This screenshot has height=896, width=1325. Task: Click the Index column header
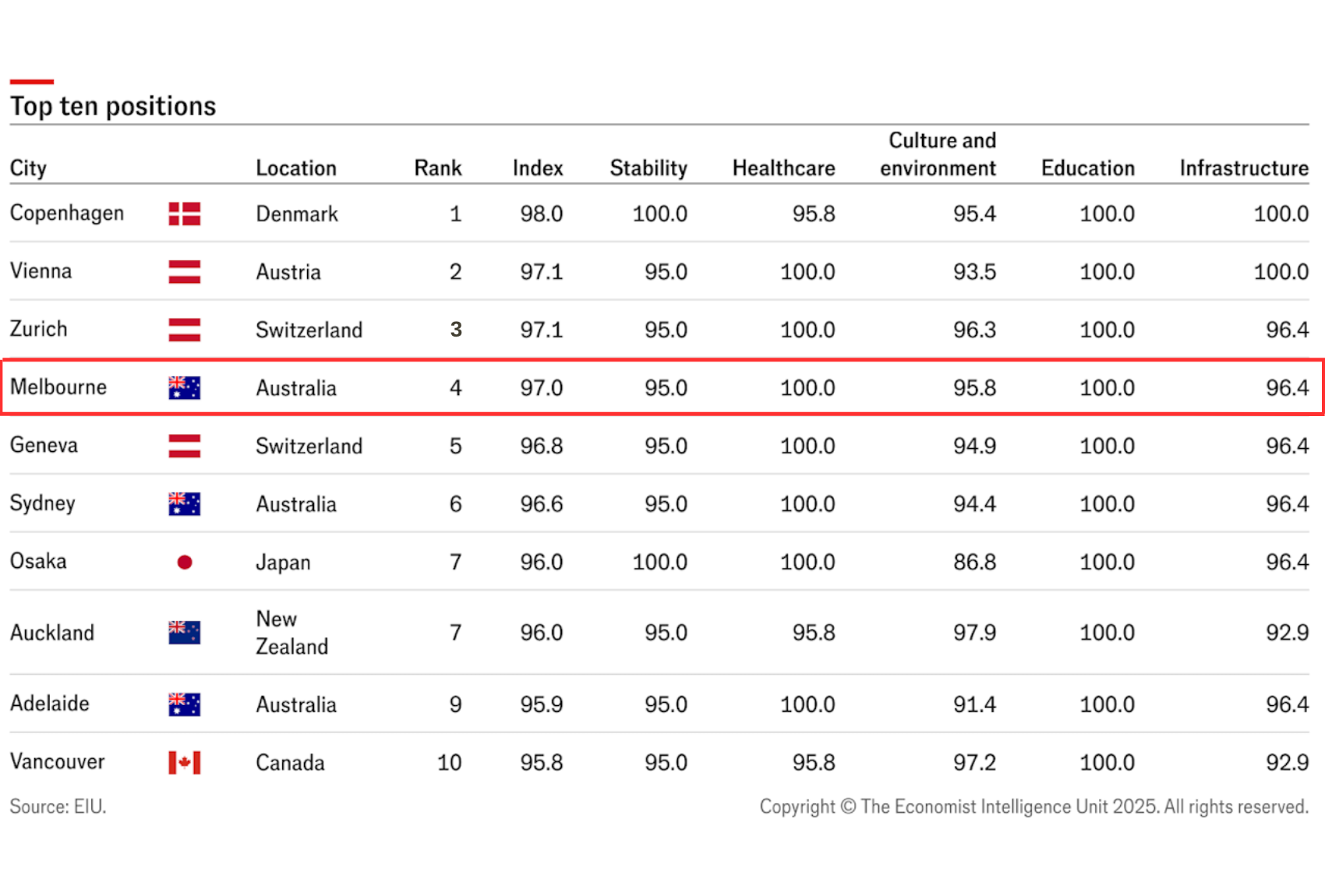537,168
